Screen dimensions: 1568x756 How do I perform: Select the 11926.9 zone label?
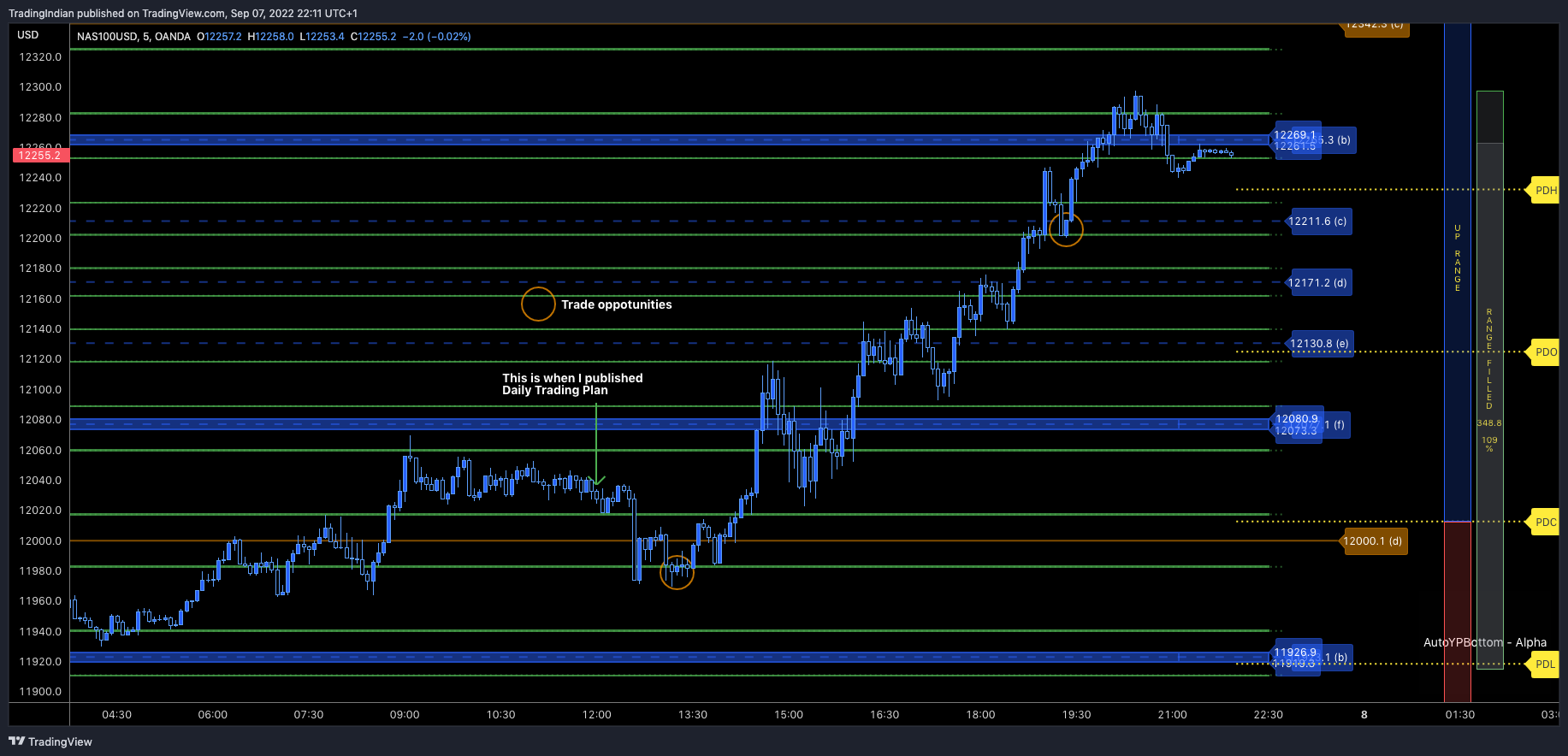coord(1295,653)
